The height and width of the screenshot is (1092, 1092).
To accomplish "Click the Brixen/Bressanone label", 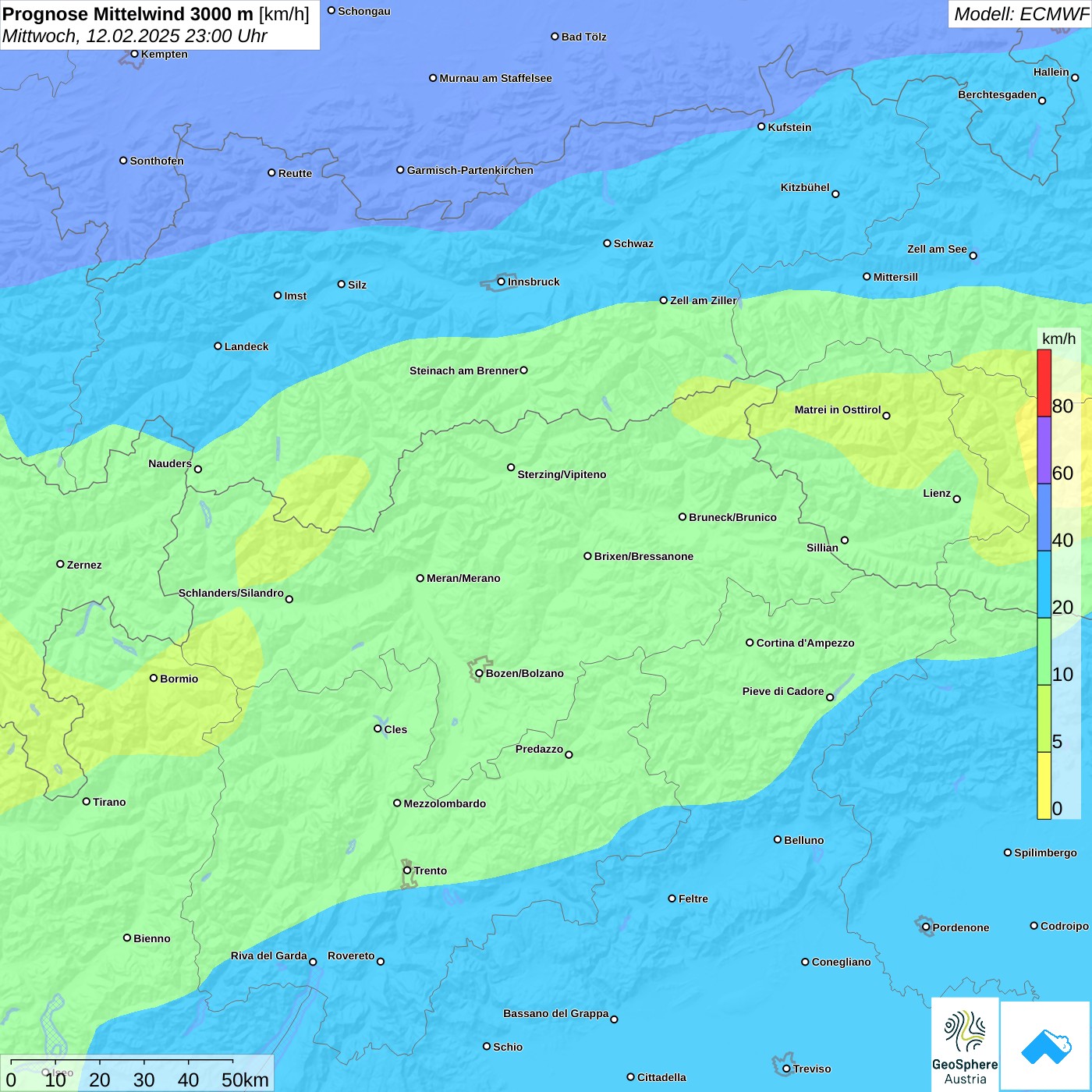I will [x=643, y=556].
